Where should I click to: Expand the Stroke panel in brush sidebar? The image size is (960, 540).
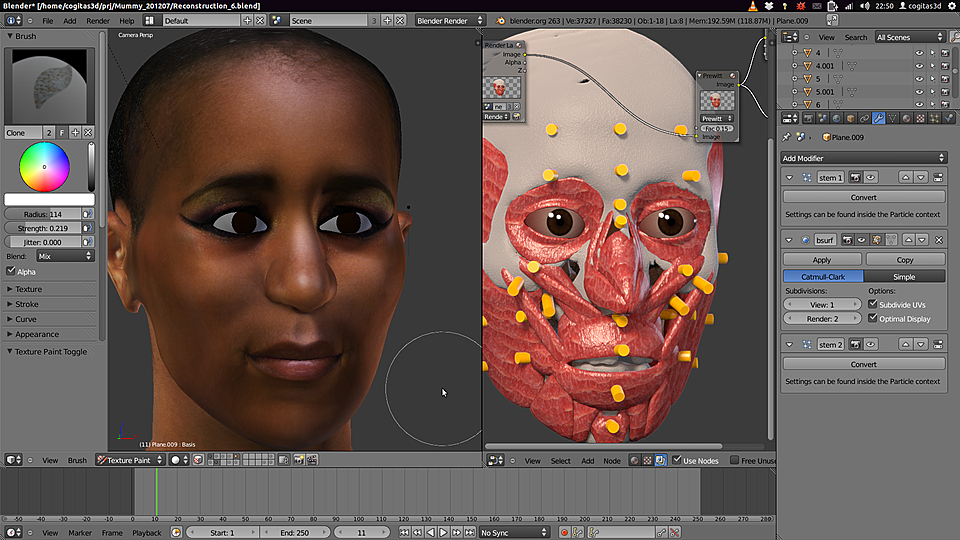coord(28,304)
